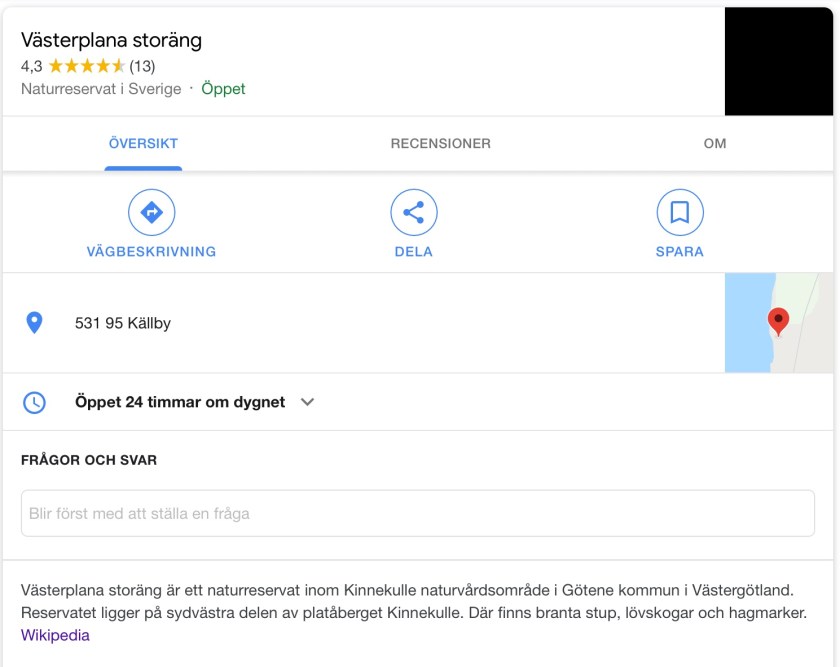Click the VÄGBESKRIVNING label

coord(151,252)
